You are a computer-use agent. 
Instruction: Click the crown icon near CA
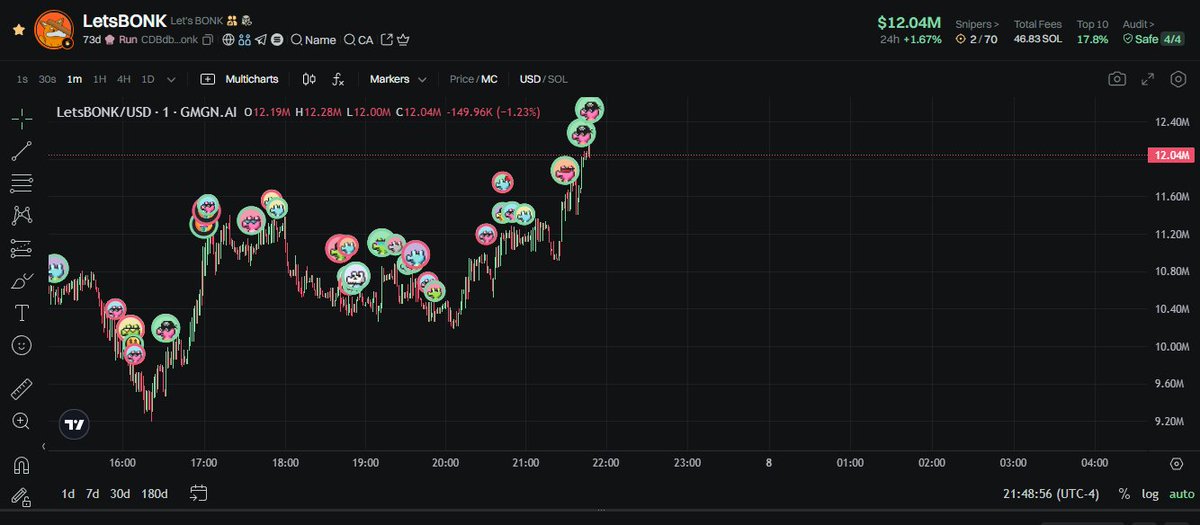403,40
